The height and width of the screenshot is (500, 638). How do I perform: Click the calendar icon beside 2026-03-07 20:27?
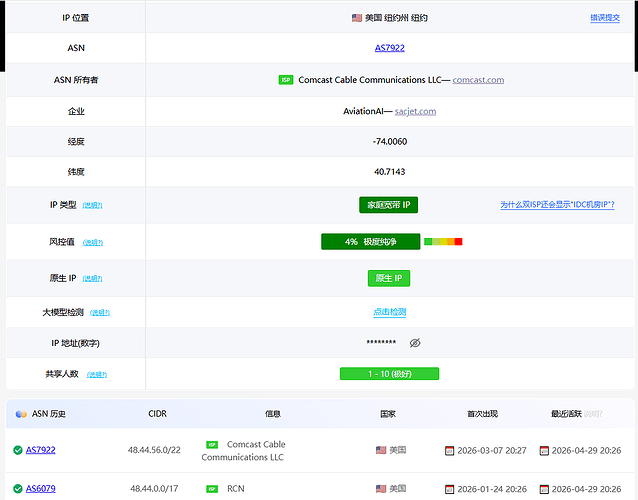[x=450, y=451]
